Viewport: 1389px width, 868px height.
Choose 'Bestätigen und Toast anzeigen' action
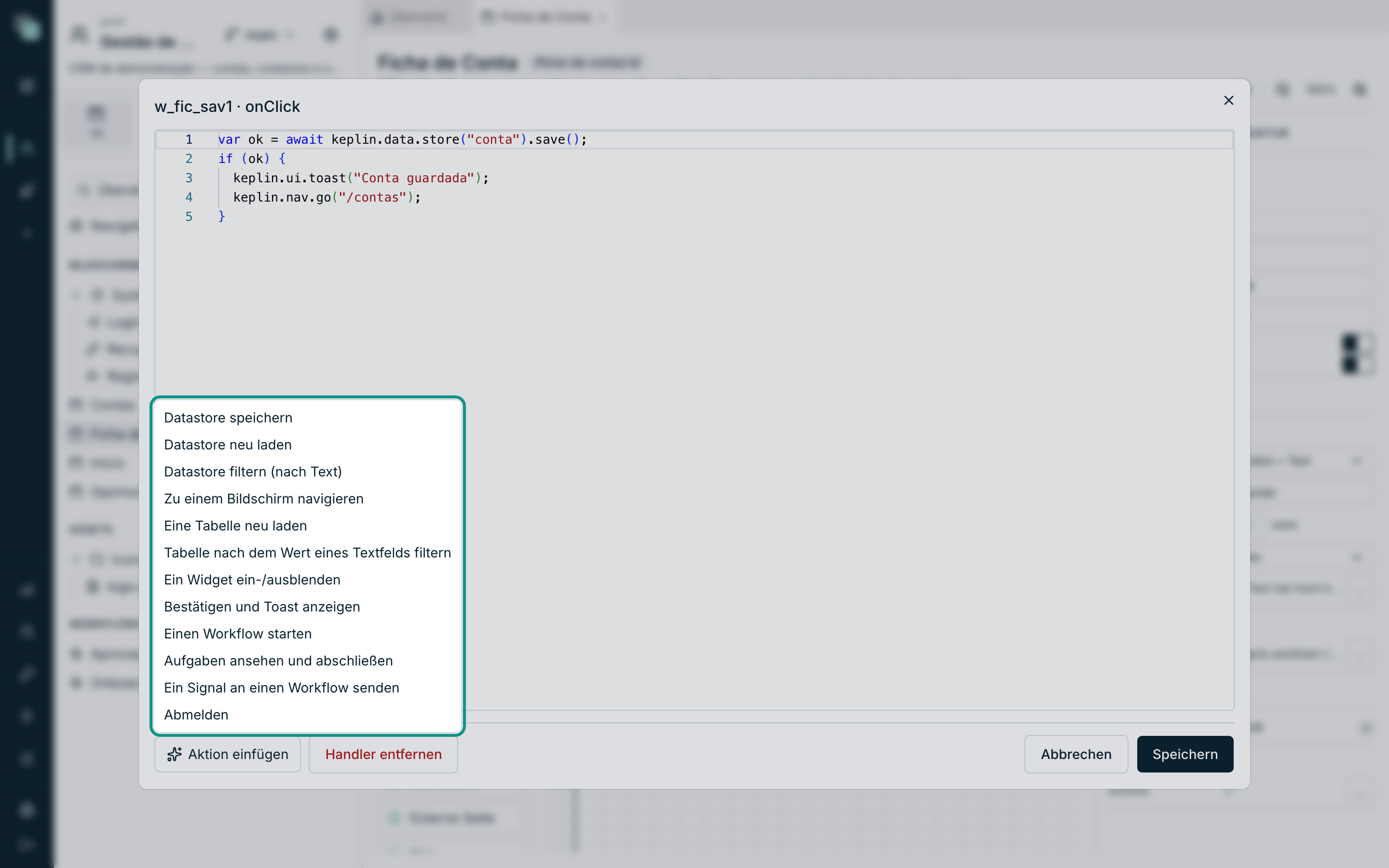point(308,606)
